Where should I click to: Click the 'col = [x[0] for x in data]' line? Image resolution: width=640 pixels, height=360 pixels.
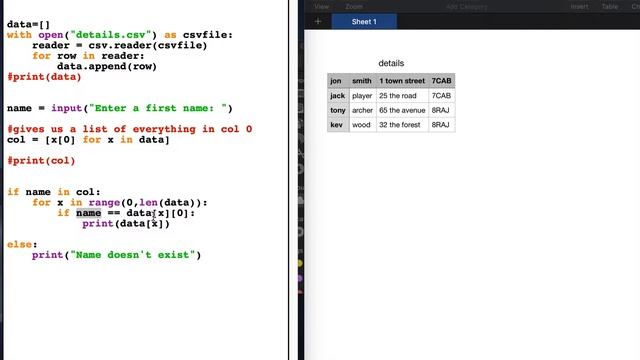click(x=88, y=140)
